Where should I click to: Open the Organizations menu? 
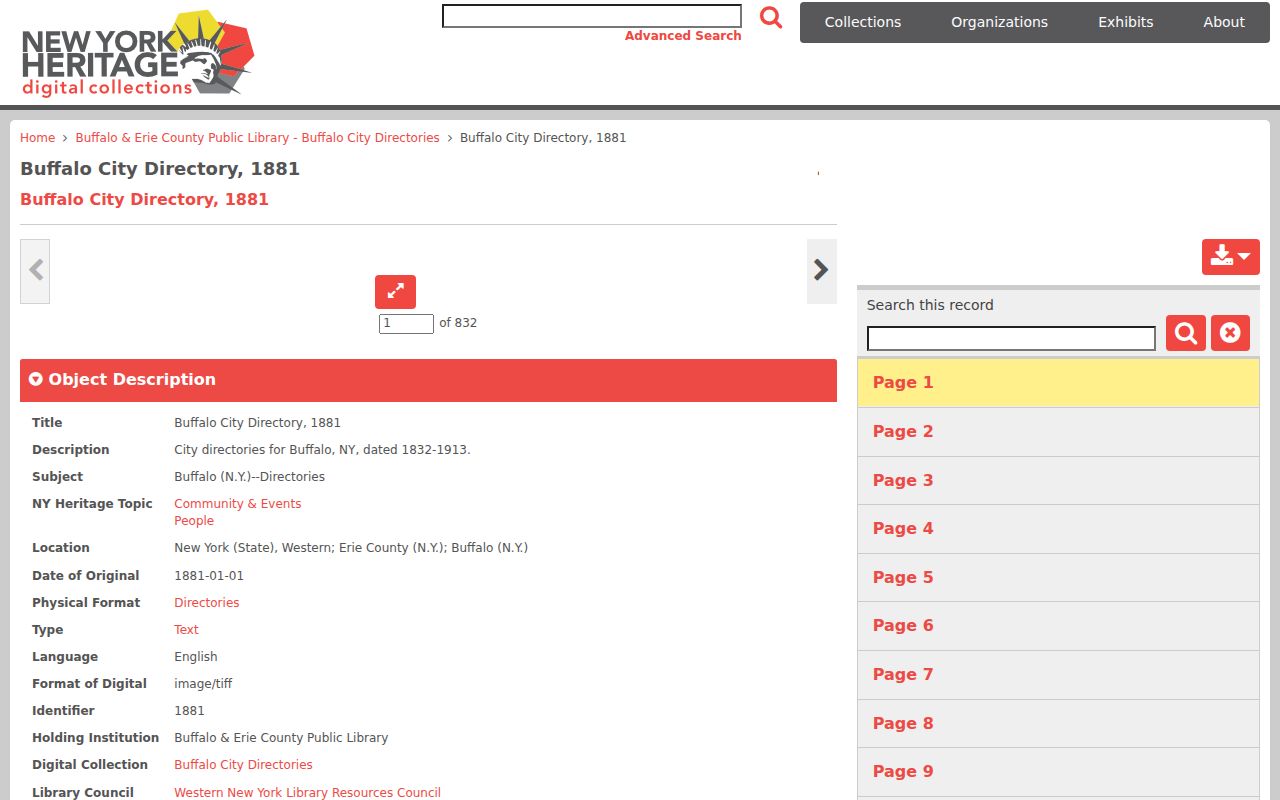click(x=999, y=22)
